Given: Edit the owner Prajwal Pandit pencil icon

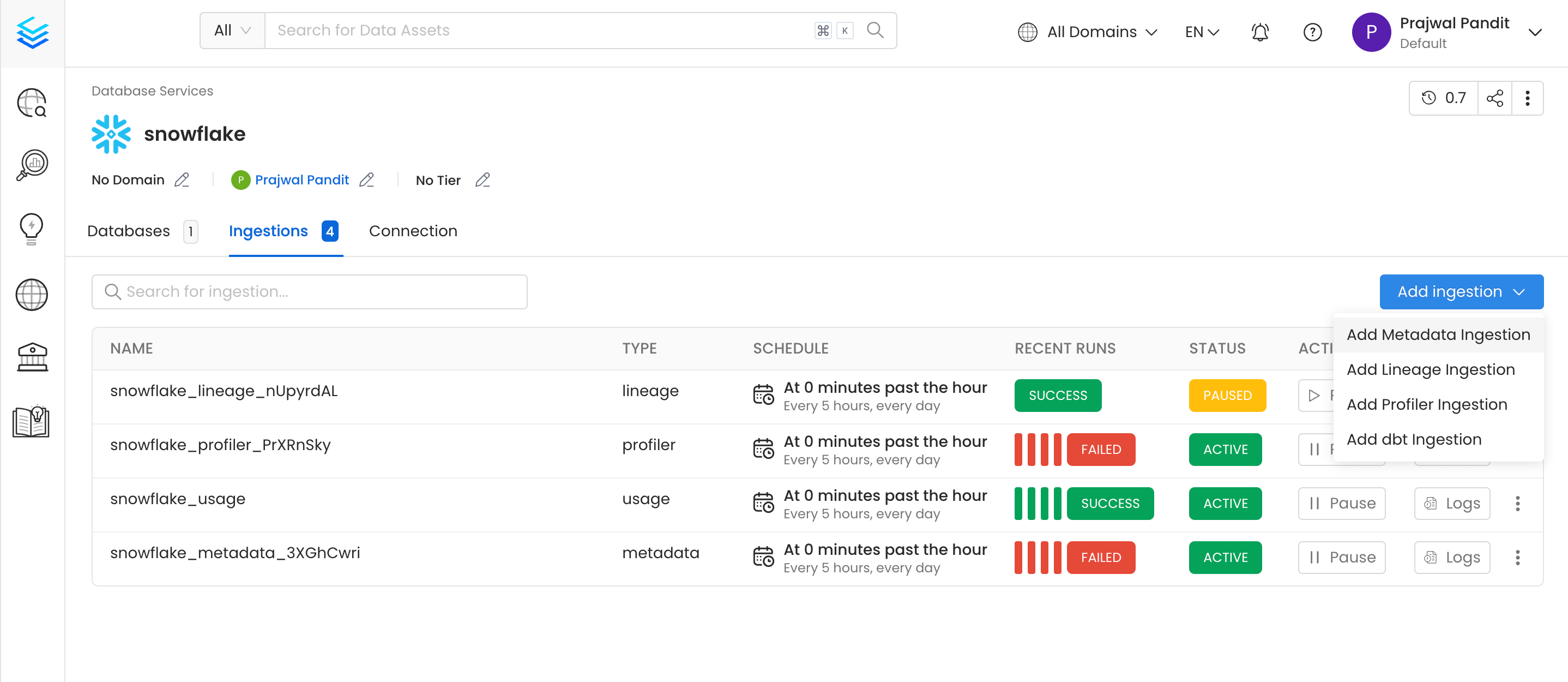Looking at the screenshot, I should [366, 180].
